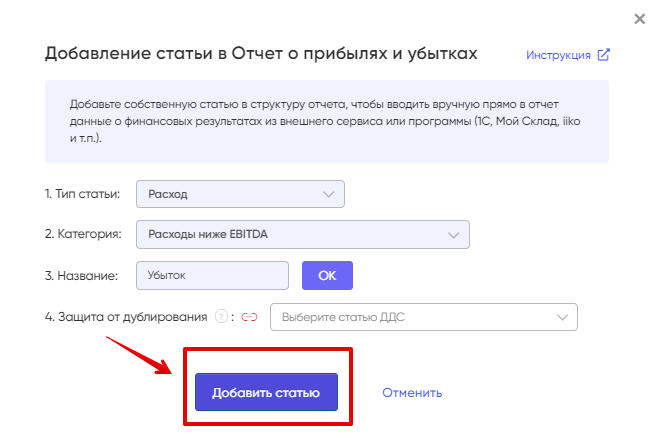Click the question mark help icon
The width and height of the screenshot is (655, 436).
tap(221, 317)
